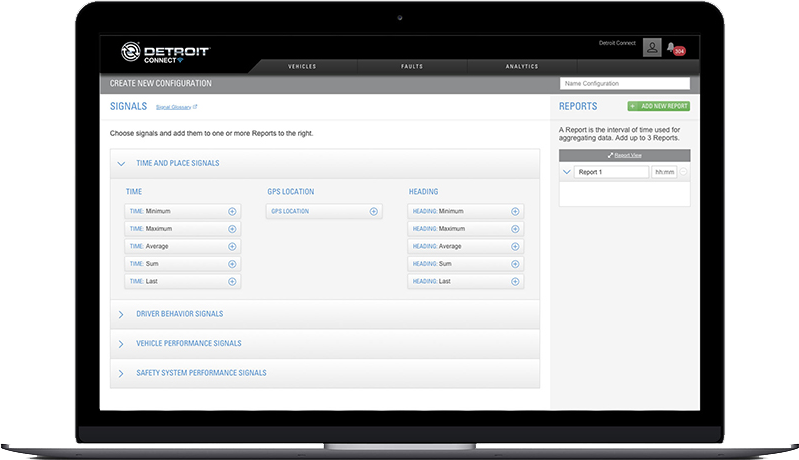Open the Vehicles tab

303,66
